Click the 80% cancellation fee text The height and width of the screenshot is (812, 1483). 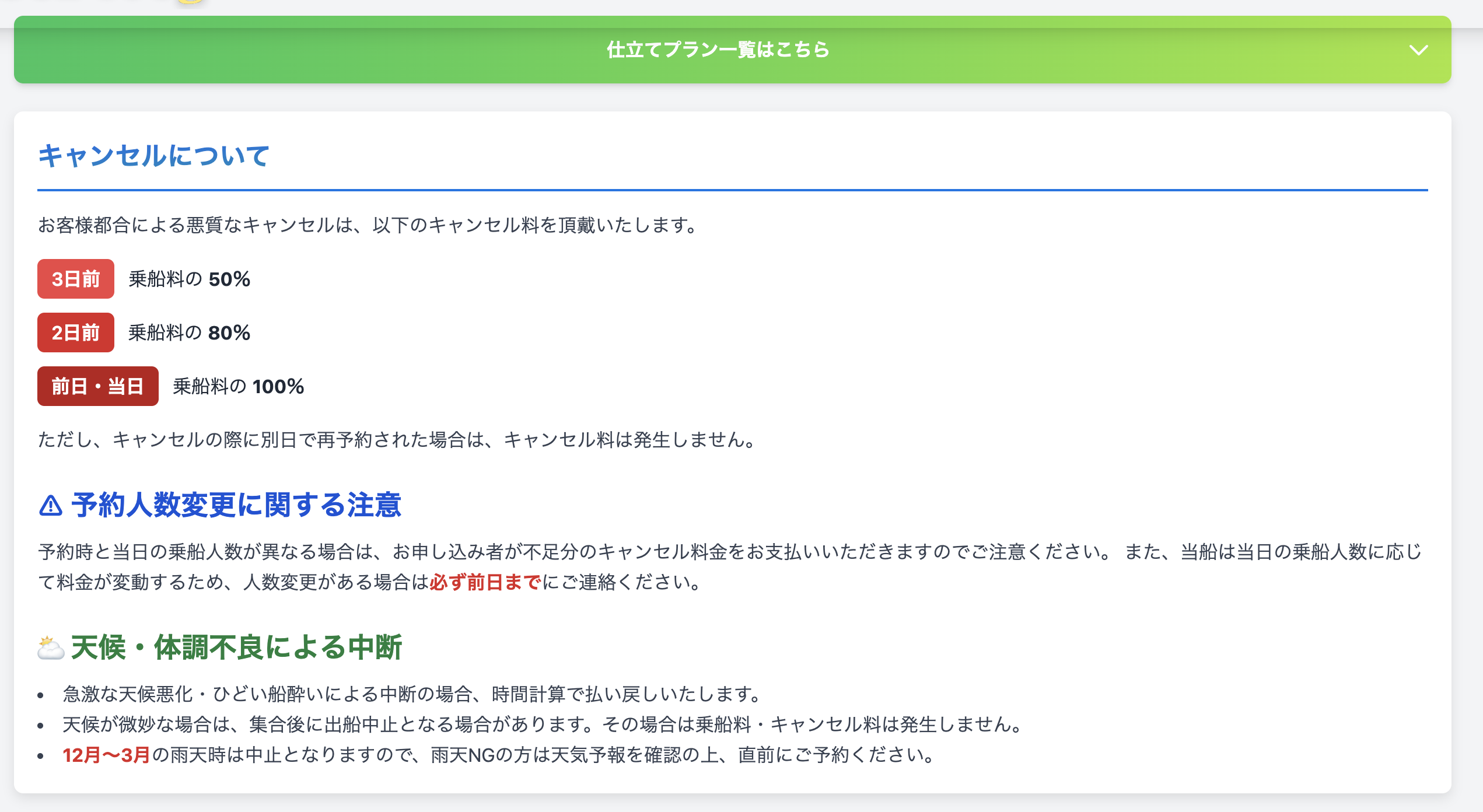click(x=229, y=333)
